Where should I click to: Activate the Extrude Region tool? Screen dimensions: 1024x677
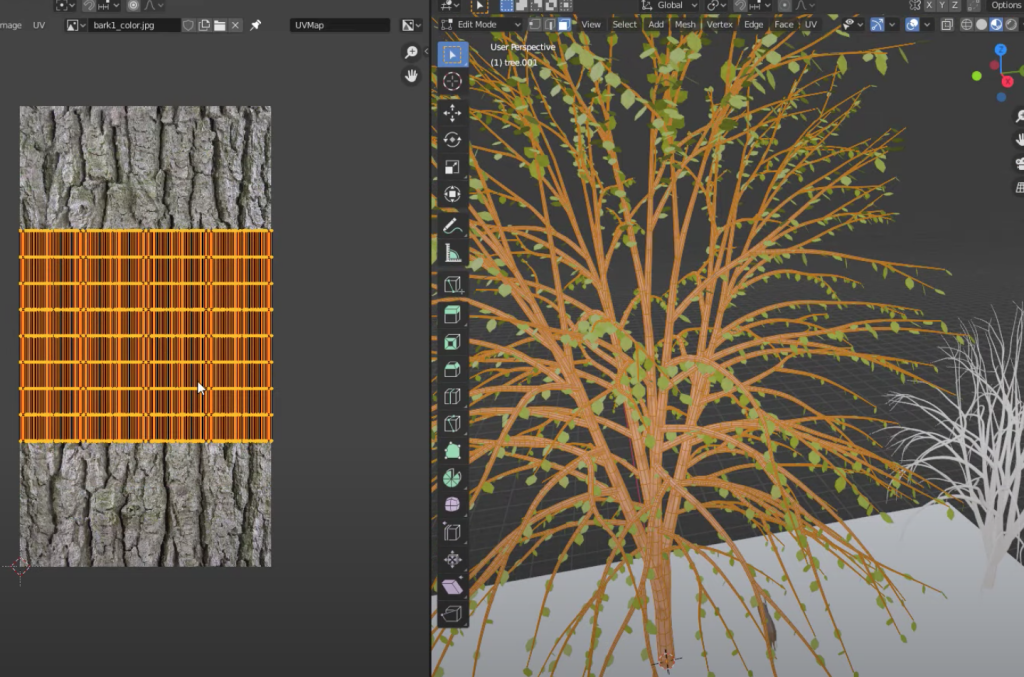coord(452,315)
